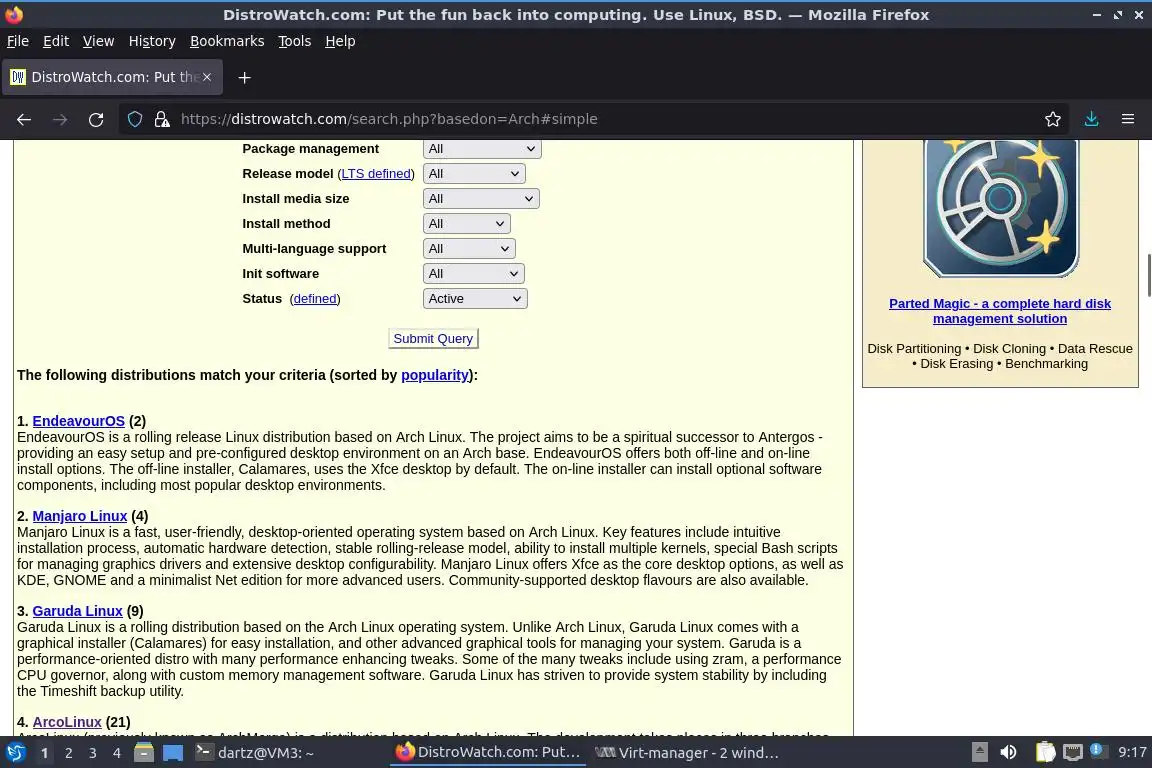This screenshot has height=768, width=1152.
Task: Open the EndeavourOS distribution link
Action: pos(79,421)
